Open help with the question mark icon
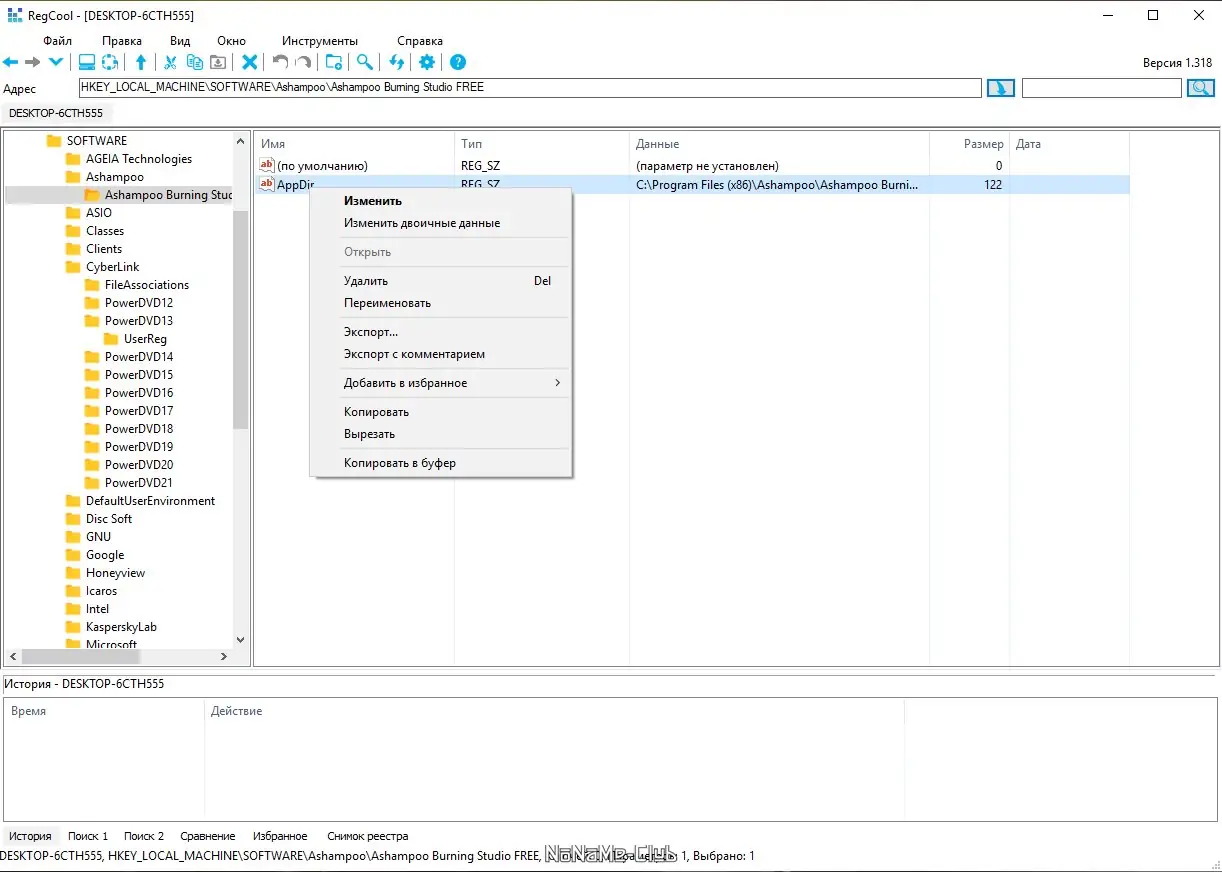The height and width of the screenshot is (872, 1222). pos(458,62)
